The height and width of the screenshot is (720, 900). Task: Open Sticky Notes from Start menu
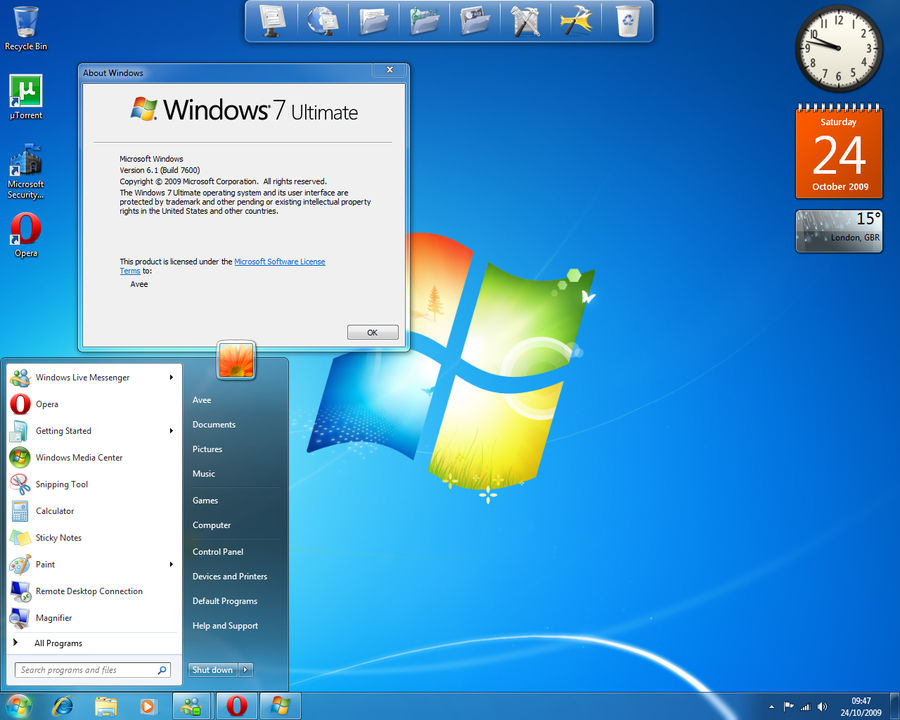pos(94,537)
